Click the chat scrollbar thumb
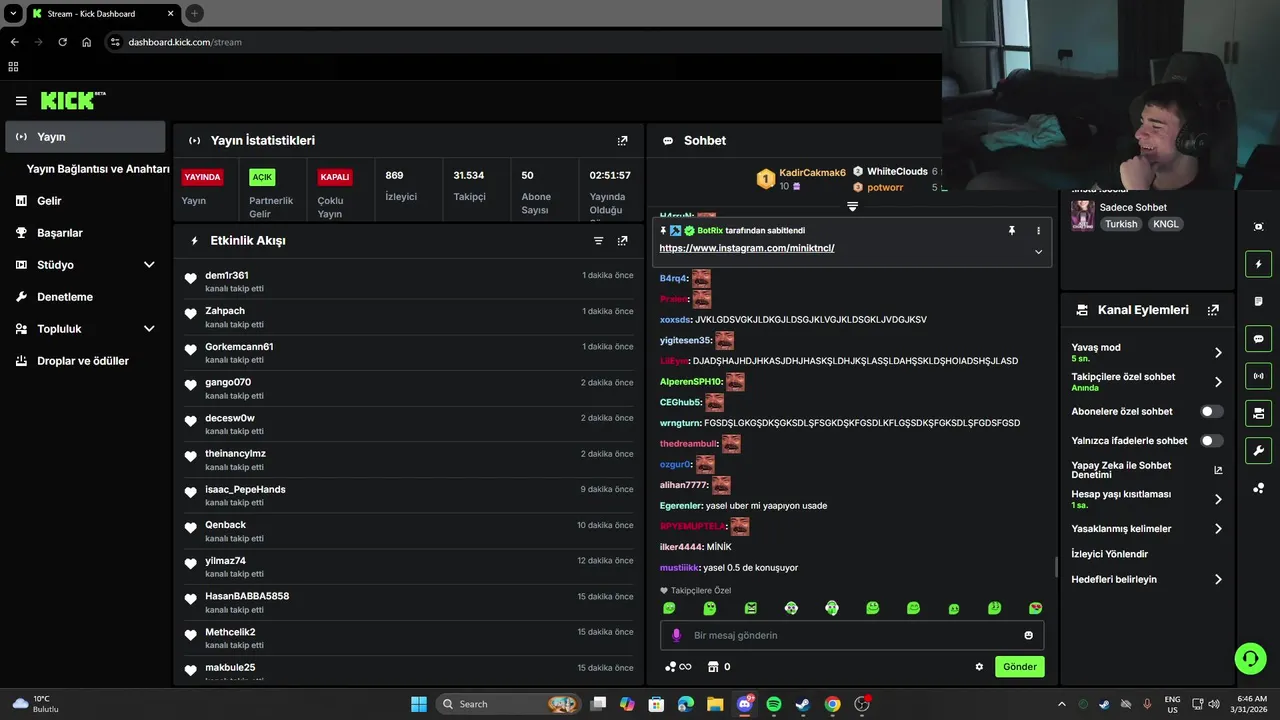 click(x=1056, y=566)
